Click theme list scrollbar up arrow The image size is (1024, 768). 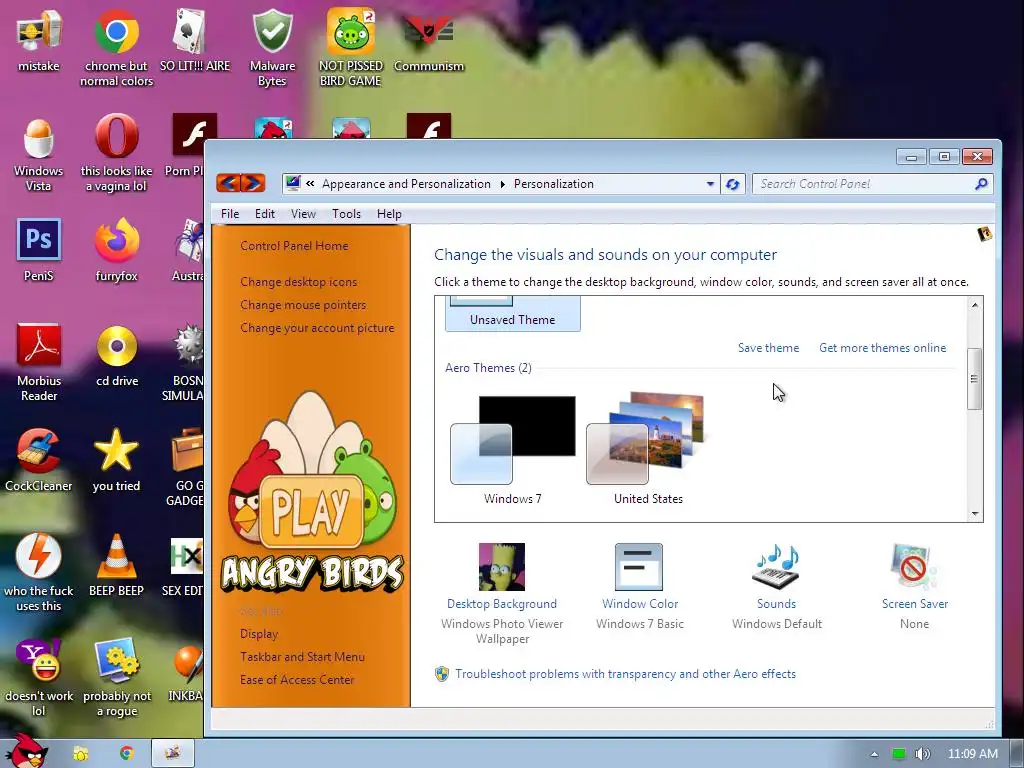point(974,305)
